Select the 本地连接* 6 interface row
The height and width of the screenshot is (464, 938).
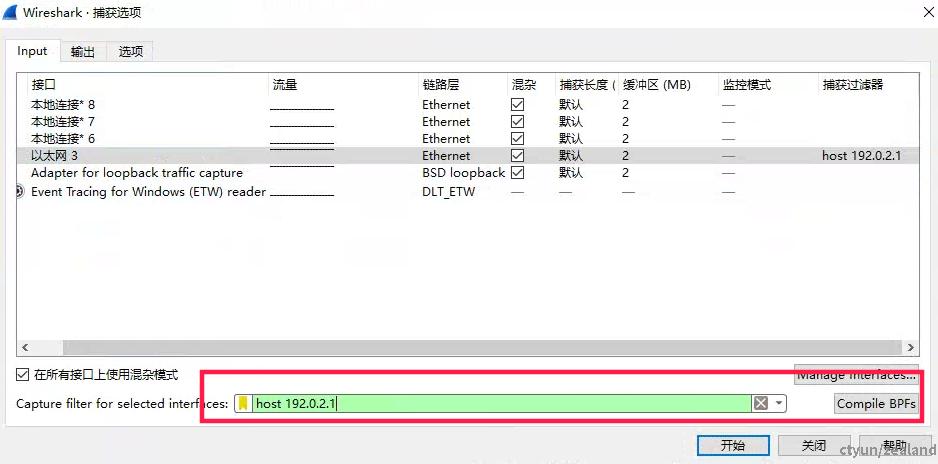click(x=468, y=139)
